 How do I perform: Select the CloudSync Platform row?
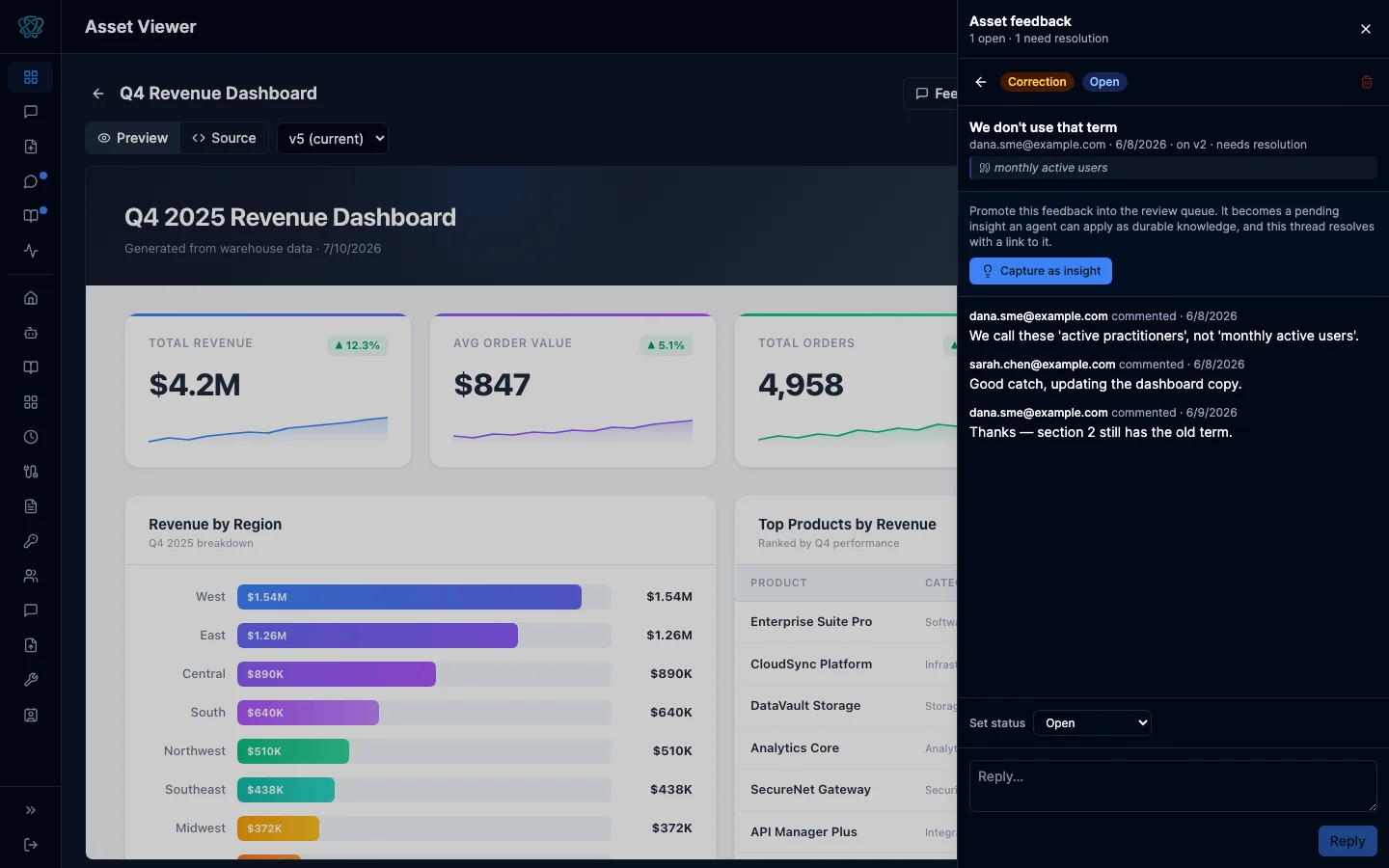(x=846, y=665)
